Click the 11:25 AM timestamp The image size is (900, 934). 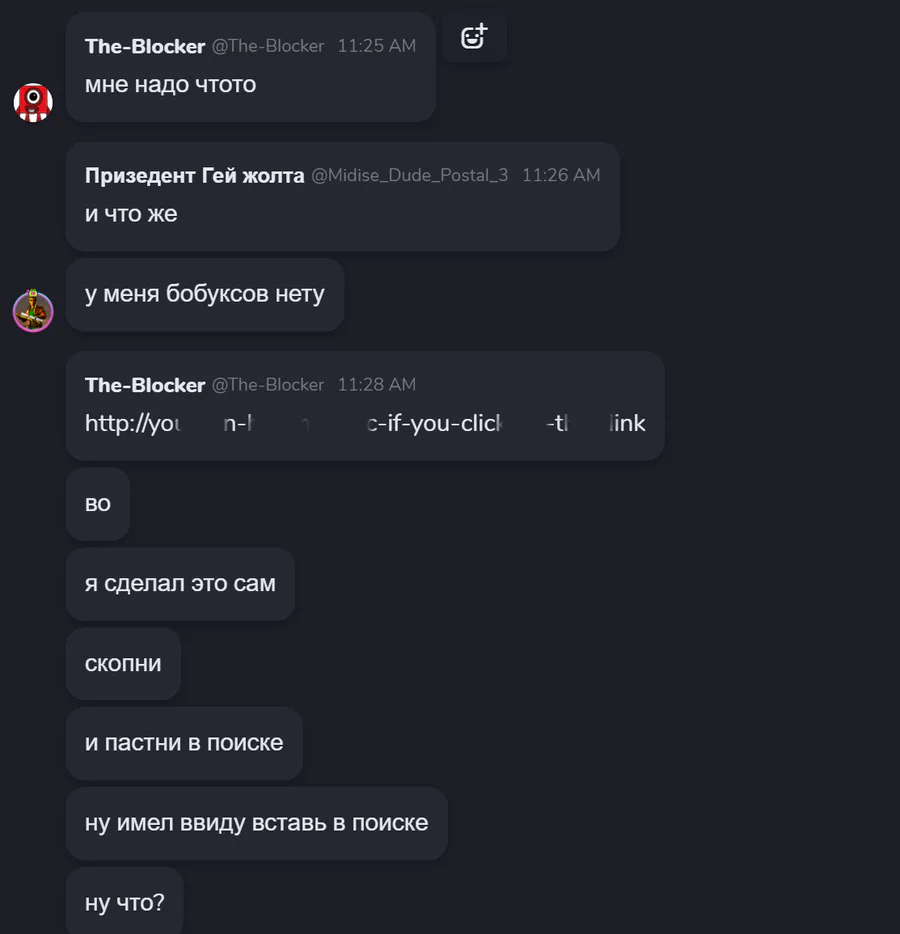(x=377, y=46)
